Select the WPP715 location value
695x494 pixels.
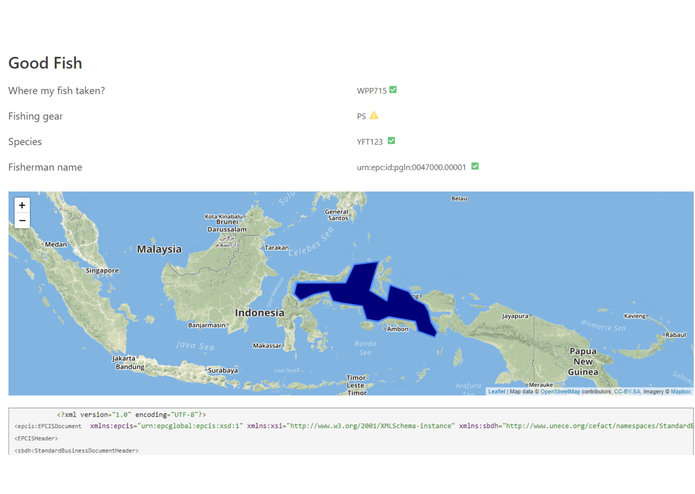tap(371, 91)
